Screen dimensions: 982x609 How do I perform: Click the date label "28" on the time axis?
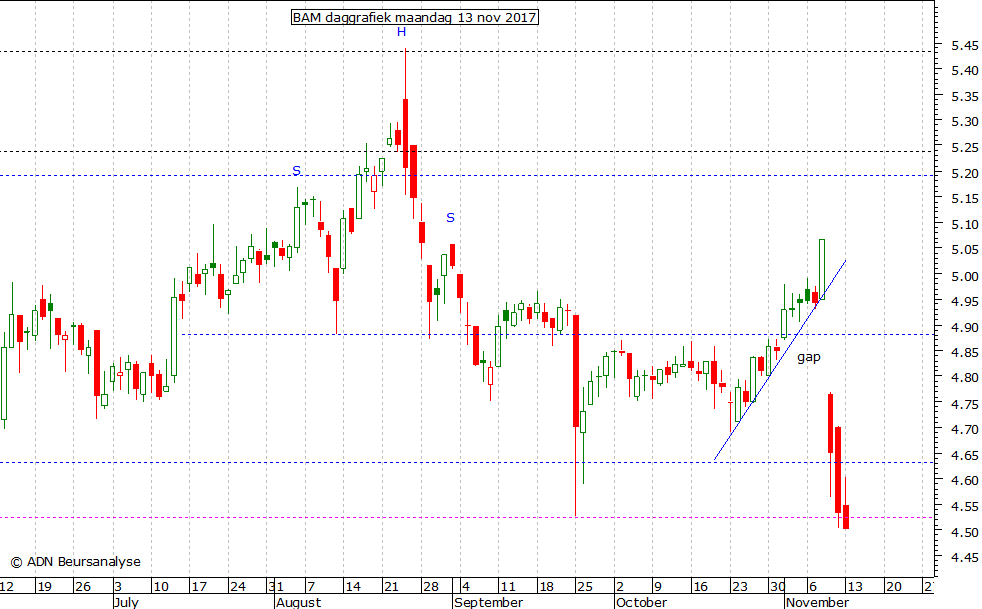[431, 587]
